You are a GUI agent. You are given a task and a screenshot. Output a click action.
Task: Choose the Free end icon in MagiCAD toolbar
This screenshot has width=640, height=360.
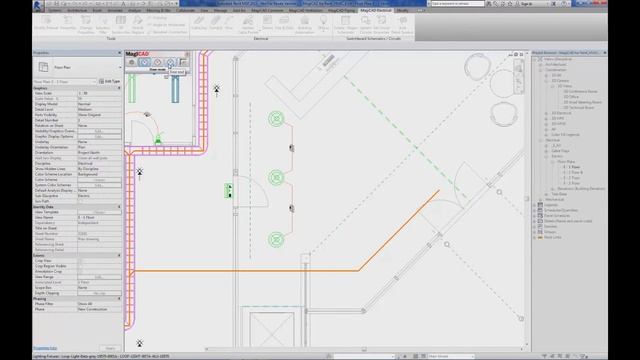click(x=170, y=62)
